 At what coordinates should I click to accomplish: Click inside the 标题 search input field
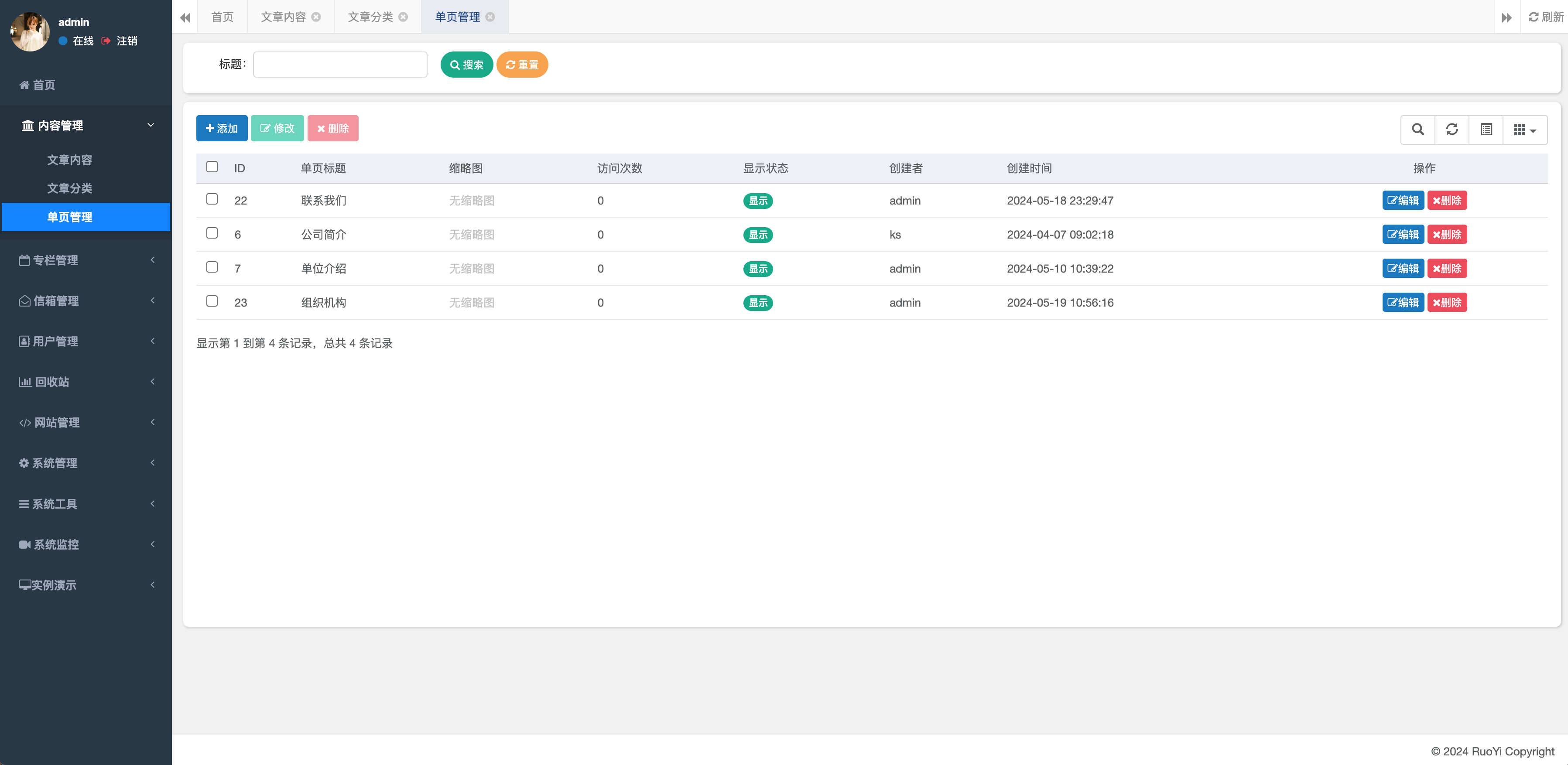click(340, 64)
